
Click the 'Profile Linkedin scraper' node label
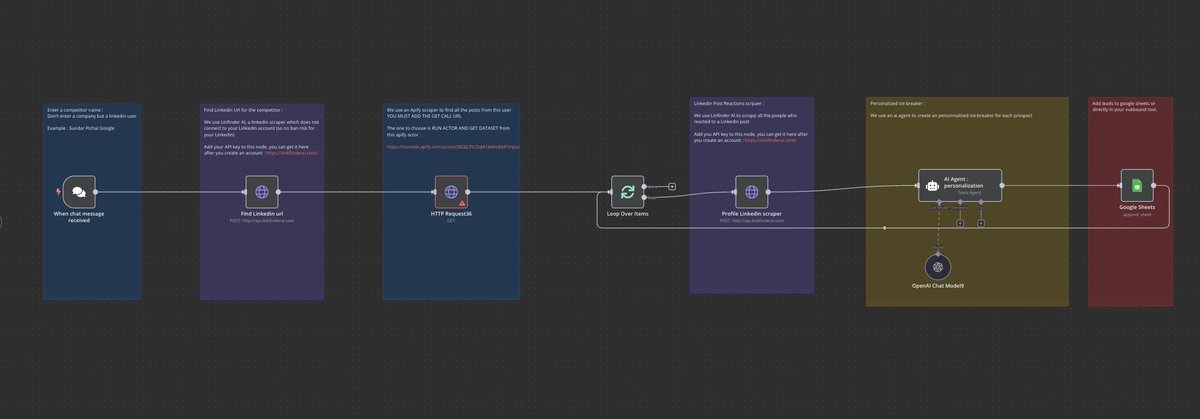(x=751, y=214)
